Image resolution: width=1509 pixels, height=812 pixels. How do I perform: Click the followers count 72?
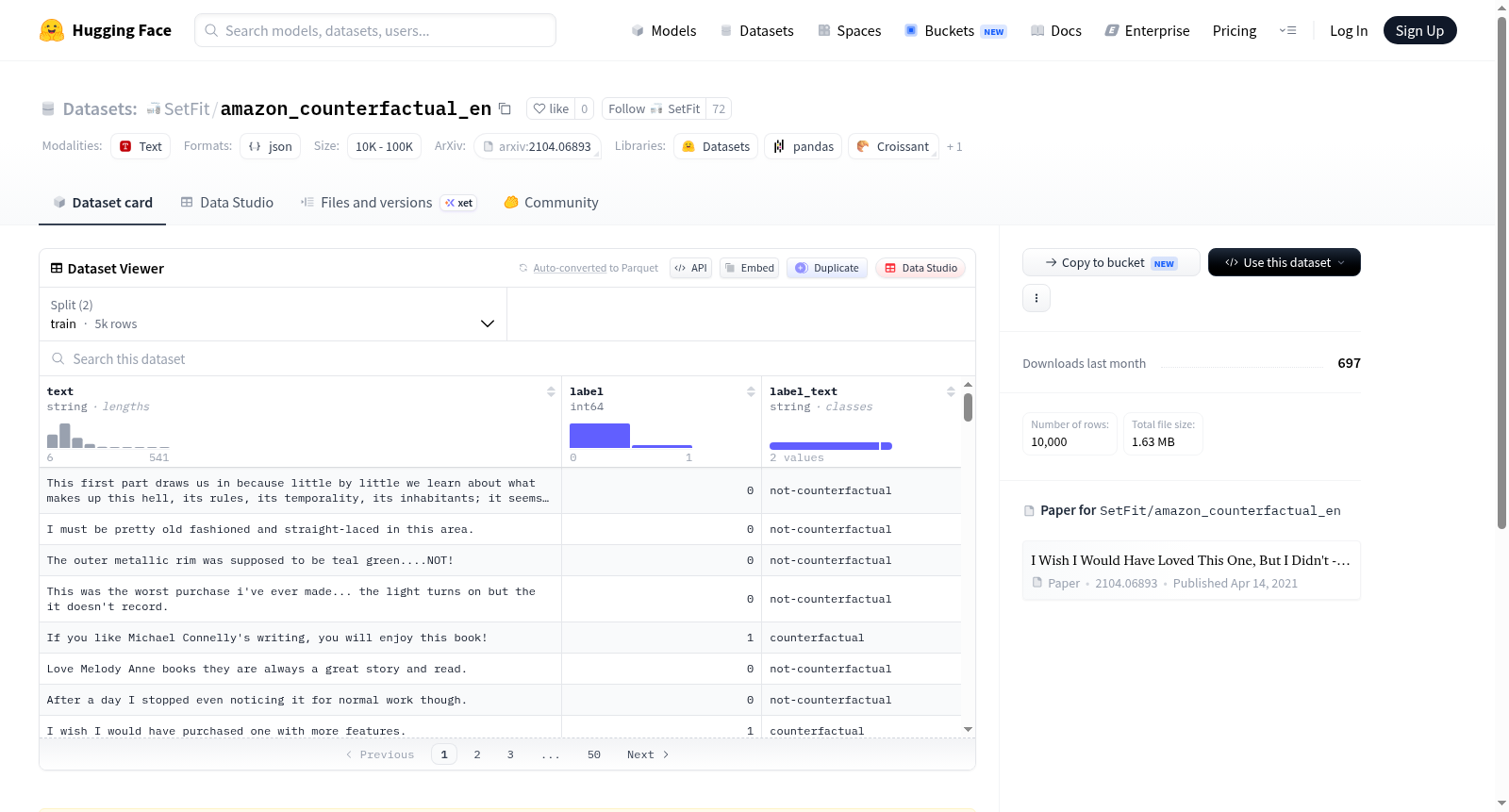pyautogui.click(x=719, y=108)
